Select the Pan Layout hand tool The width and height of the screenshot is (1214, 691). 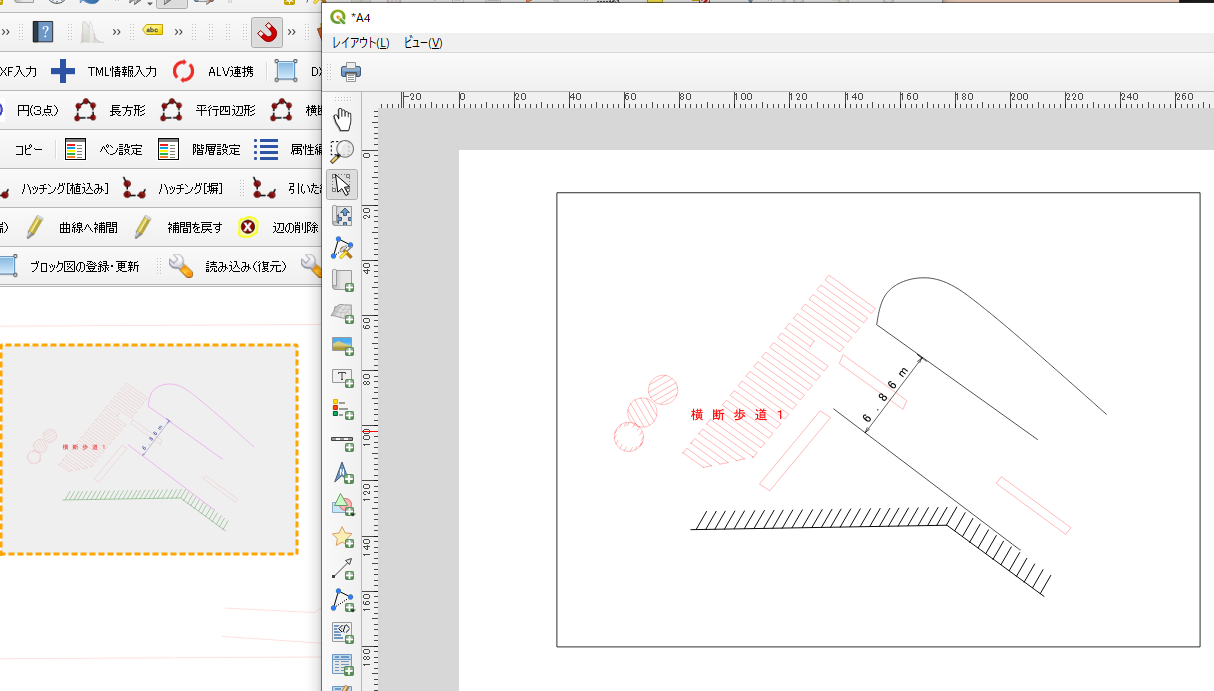pyautogui.click(x=342, y=120)
